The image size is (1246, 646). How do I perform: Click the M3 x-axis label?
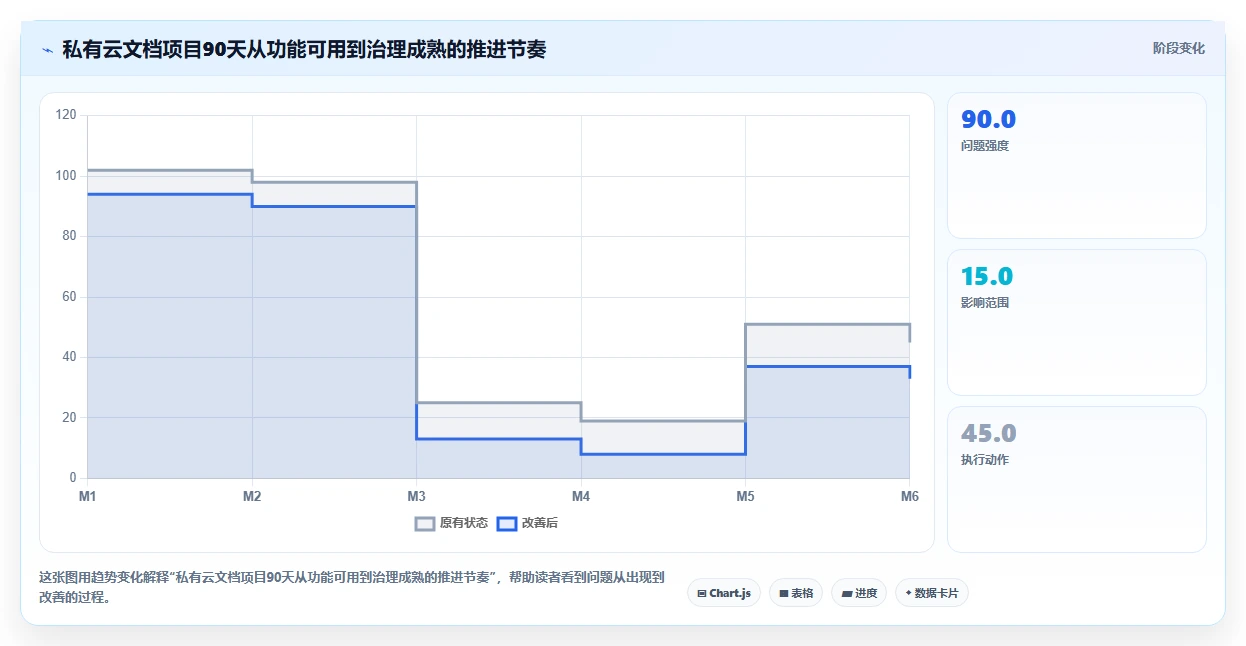416,496
